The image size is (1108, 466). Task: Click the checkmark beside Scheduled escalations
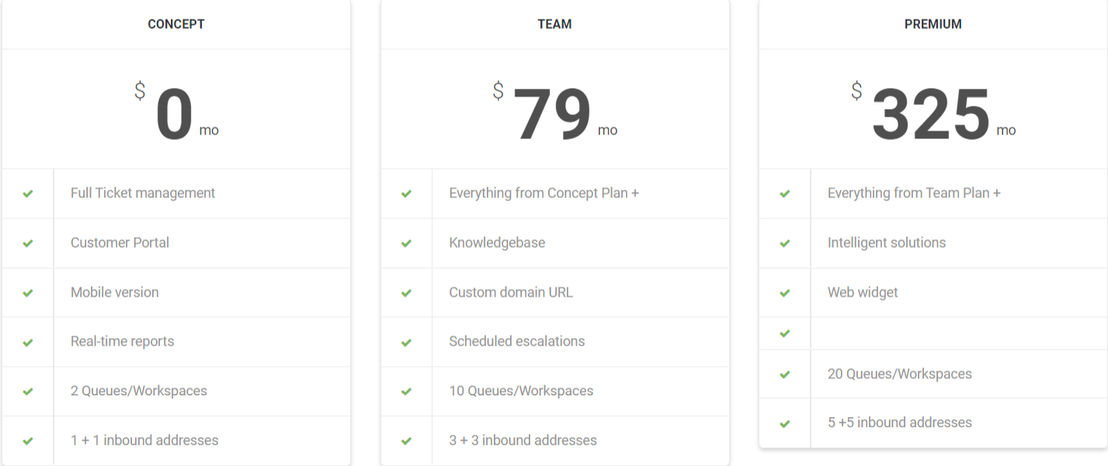pyautogui.click(x=406, y=342)
